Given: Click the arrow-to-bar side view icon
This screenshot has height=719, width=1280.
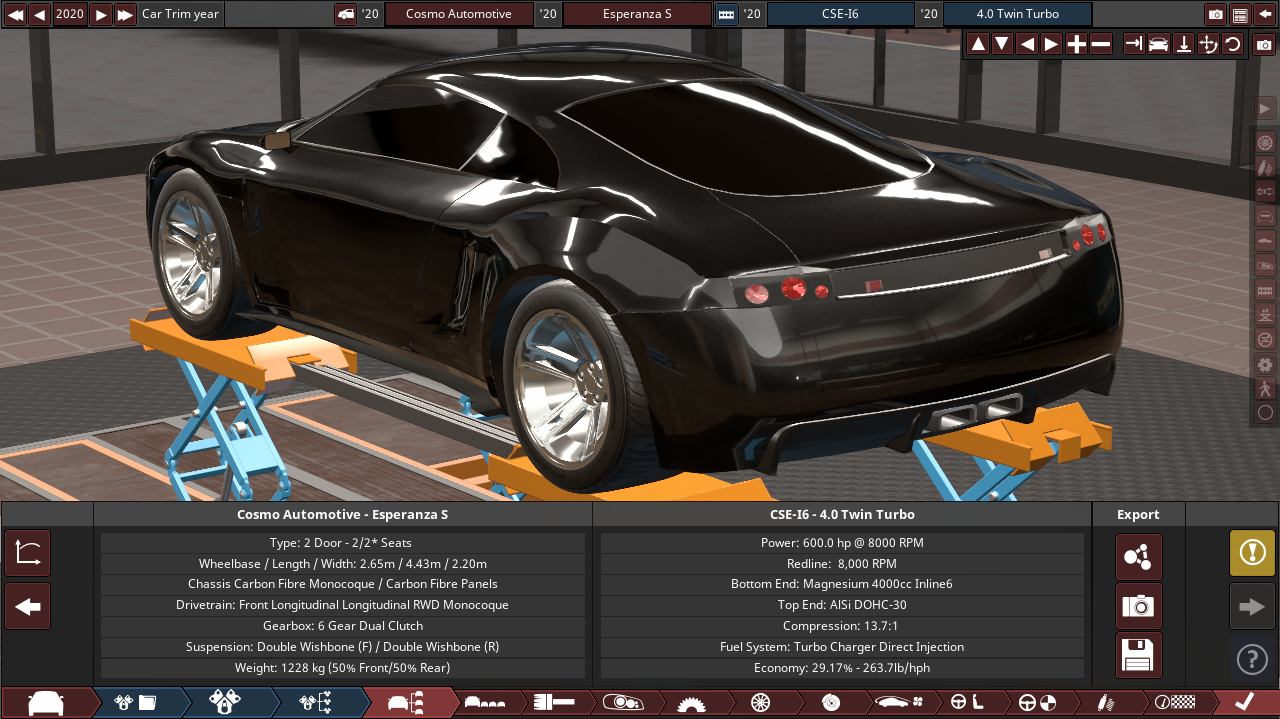Looking at the screenshot, I should click(x=1134, y=44).
